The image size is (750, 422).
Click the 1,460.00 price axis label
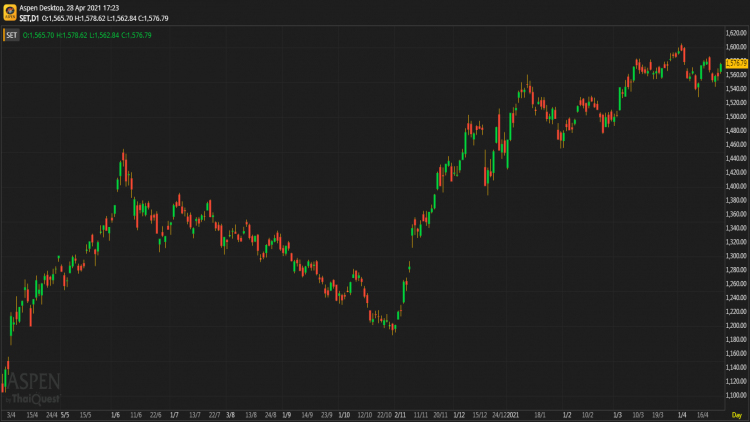pos(736,144)
